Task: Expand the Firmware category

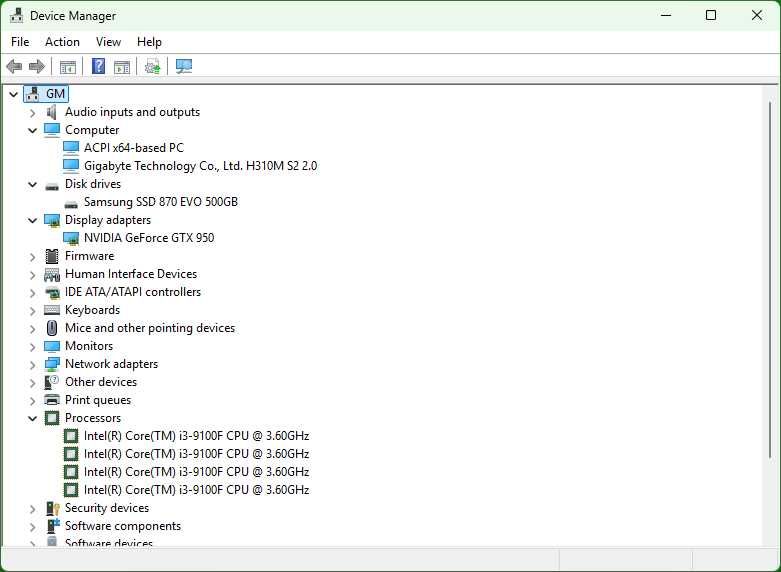Action: [32, 257]
